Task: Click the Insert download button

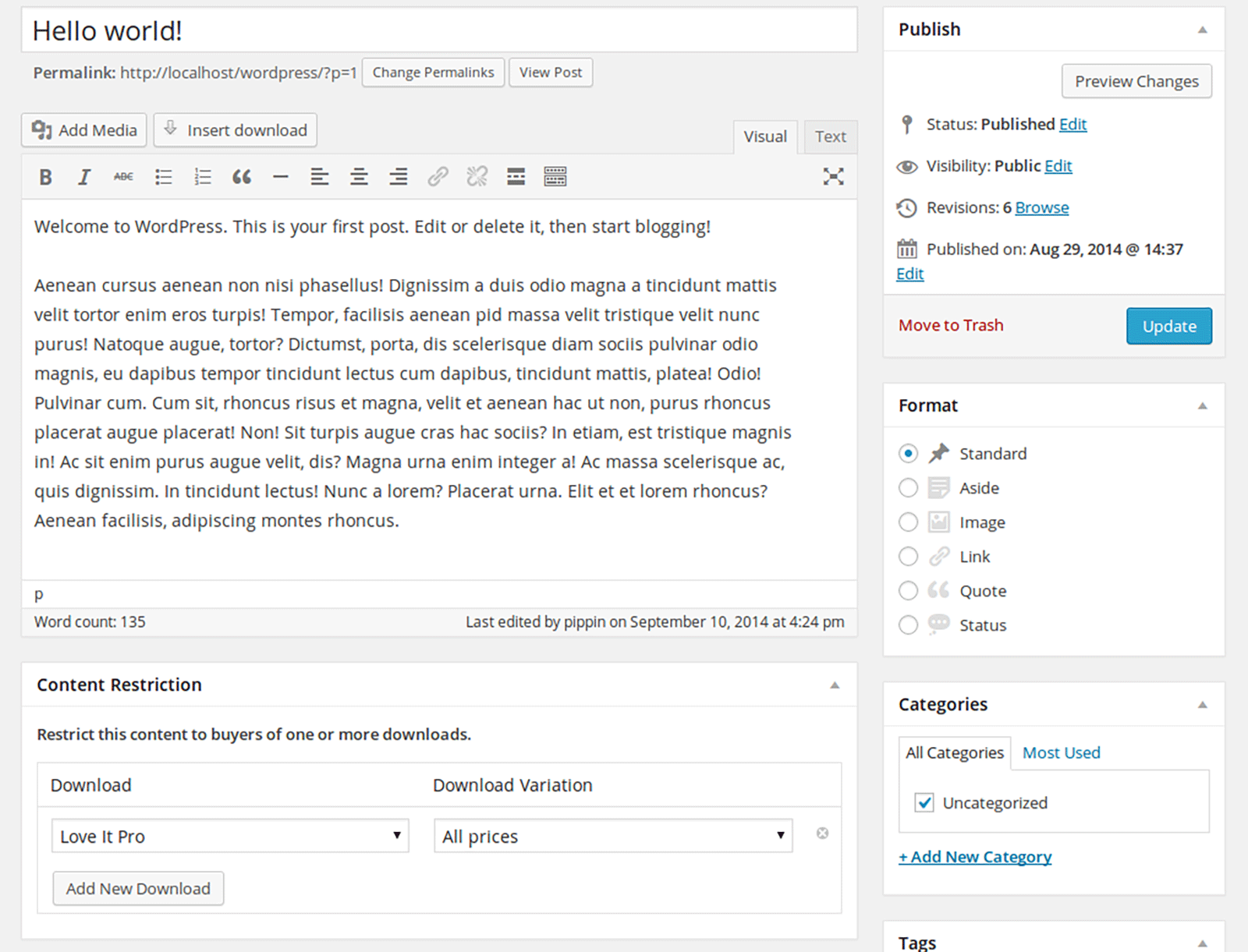Action: coord(236,129)
